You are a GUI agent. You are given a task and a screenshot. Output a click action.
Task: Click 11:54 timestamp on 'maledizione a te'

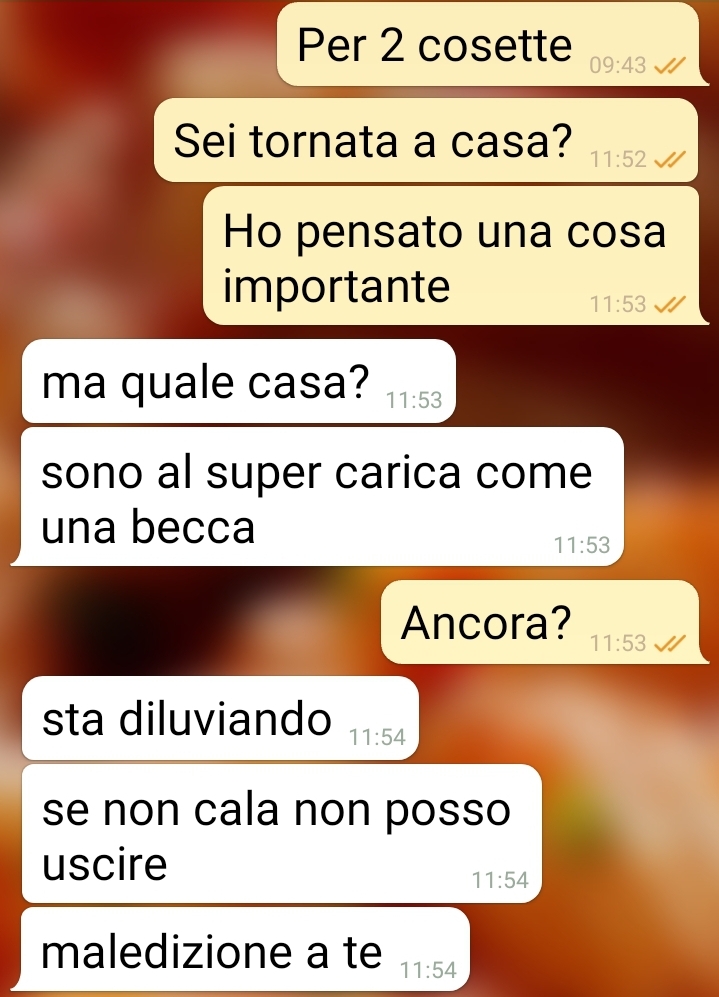click(428, 970)
